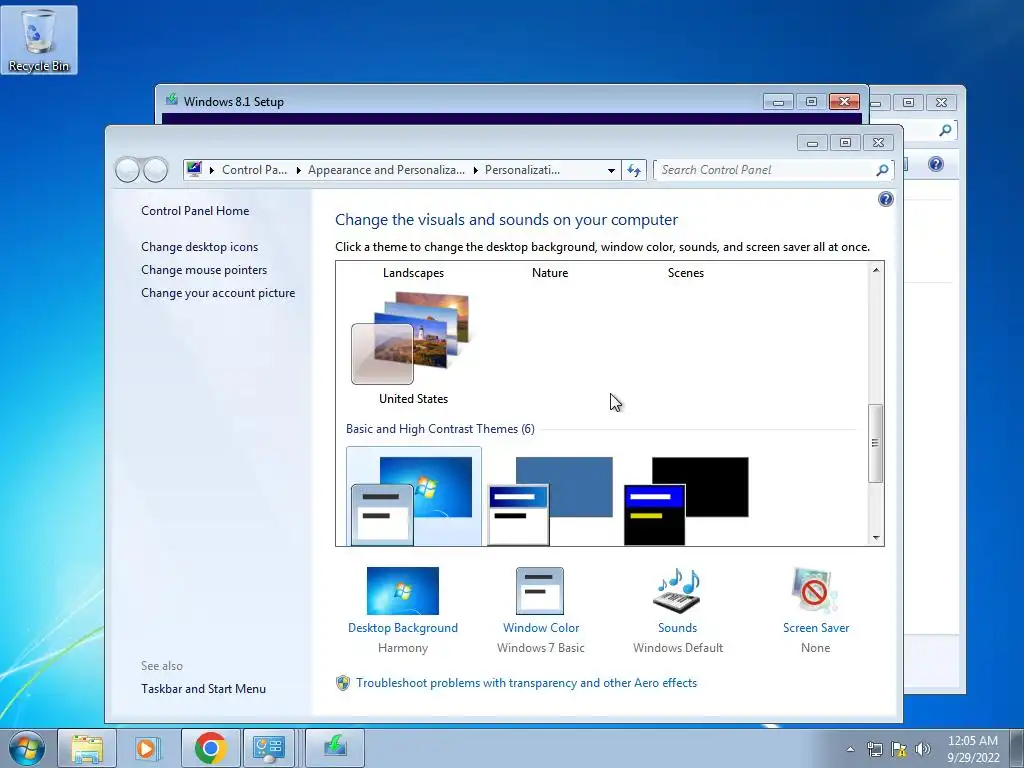This screenshot has height=768, width=1024.
Task: Click the Nature theme label
Action: [550, 273]
